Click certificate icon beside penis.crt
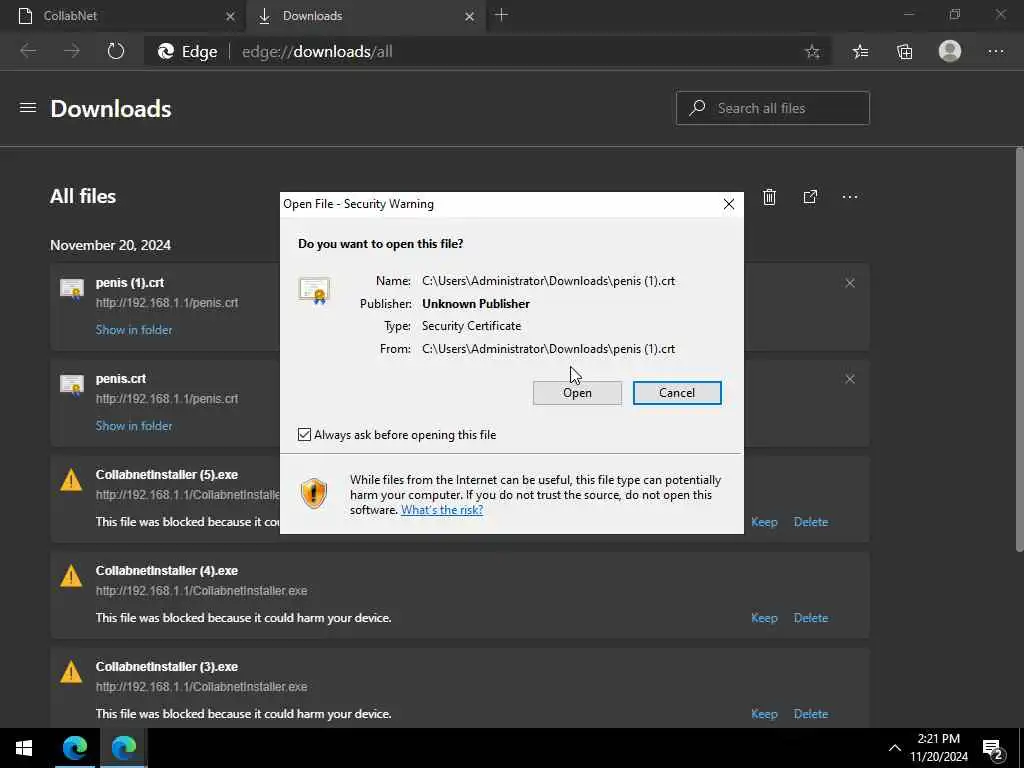 click(x=72, y=384)
